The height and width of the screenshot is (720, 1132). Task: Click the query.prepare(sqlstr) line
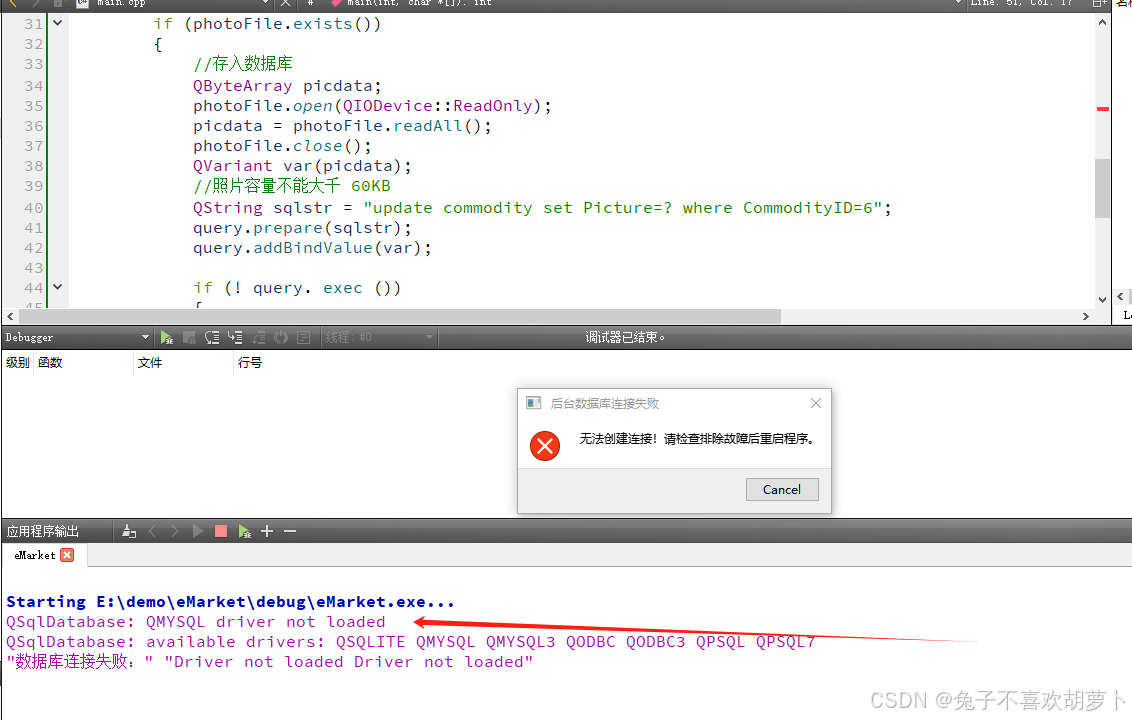(302, 228)
